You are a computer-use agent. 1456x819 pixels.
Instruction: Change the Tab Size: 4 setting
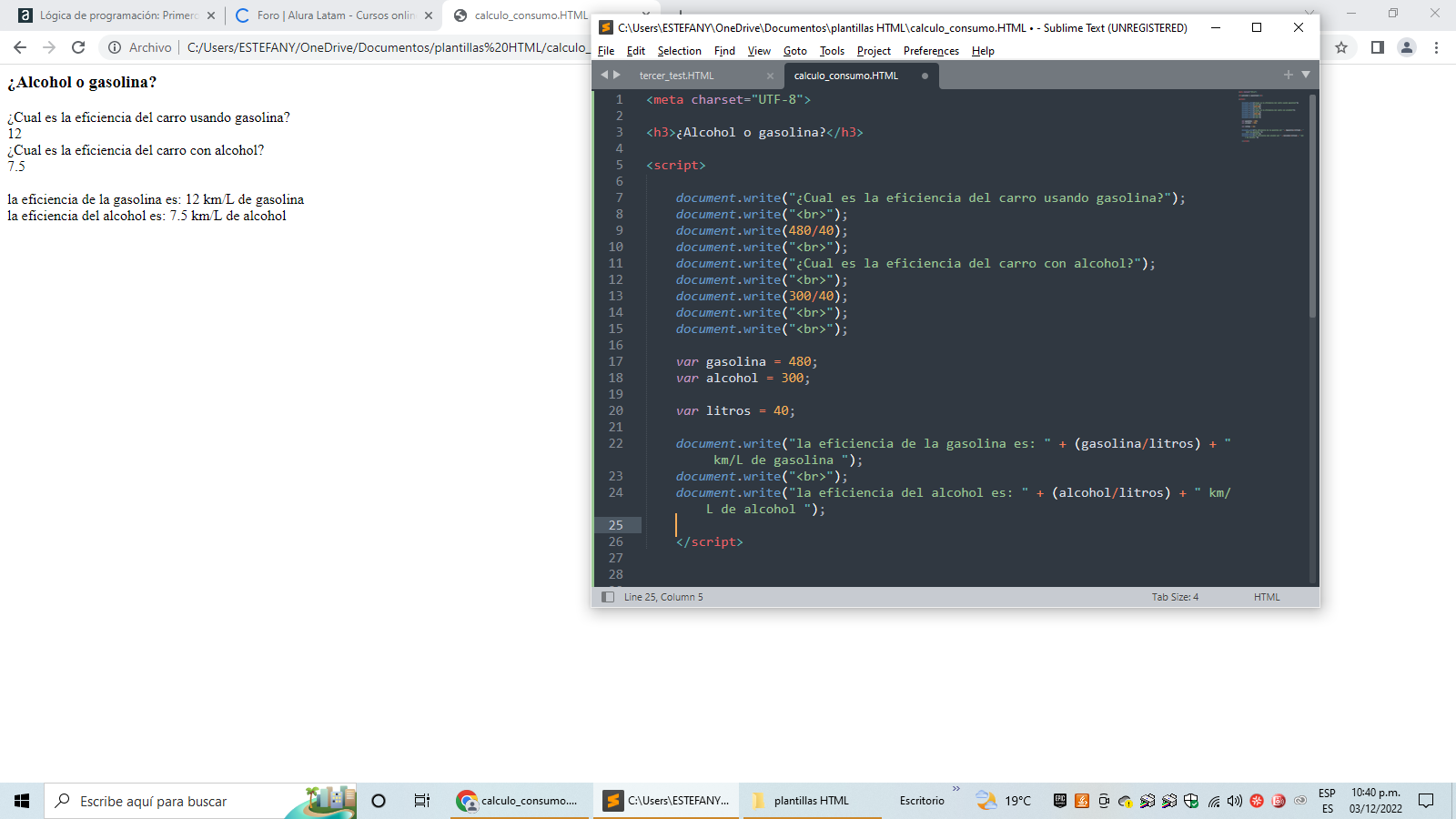pyautogui.click(x=1175, y=597)
